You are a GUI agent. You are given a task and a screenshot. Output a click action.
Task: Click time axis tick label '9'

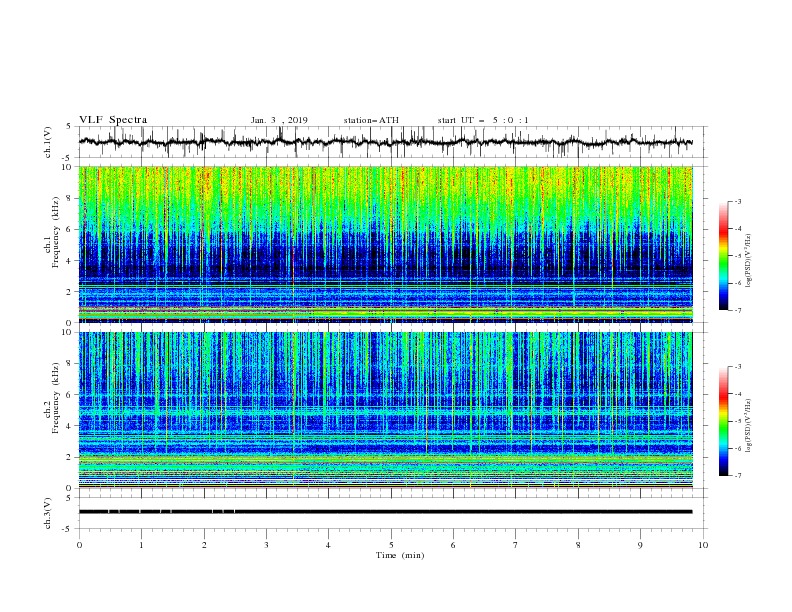tap(640, 545)
